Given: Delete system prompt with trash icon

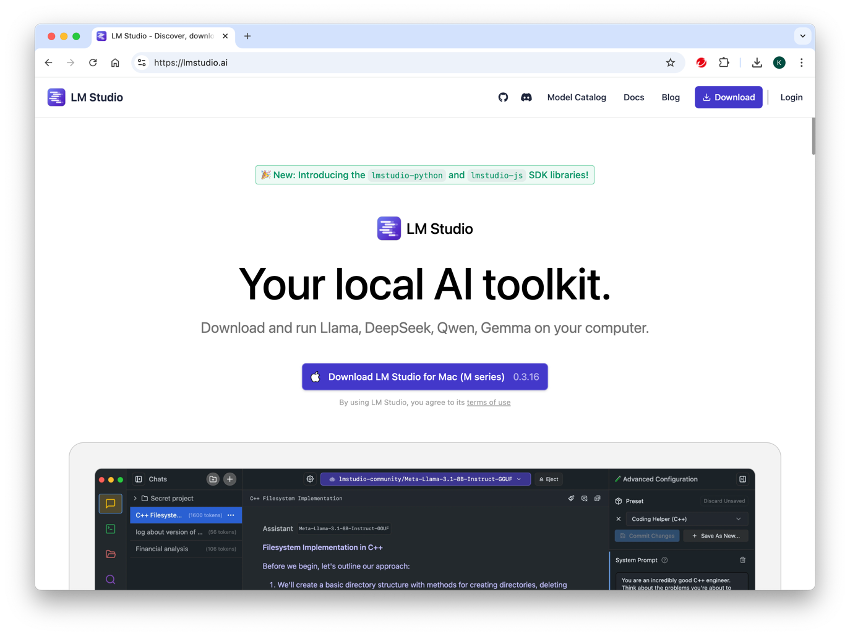Looking at the screenshot, I should point(743,561).
